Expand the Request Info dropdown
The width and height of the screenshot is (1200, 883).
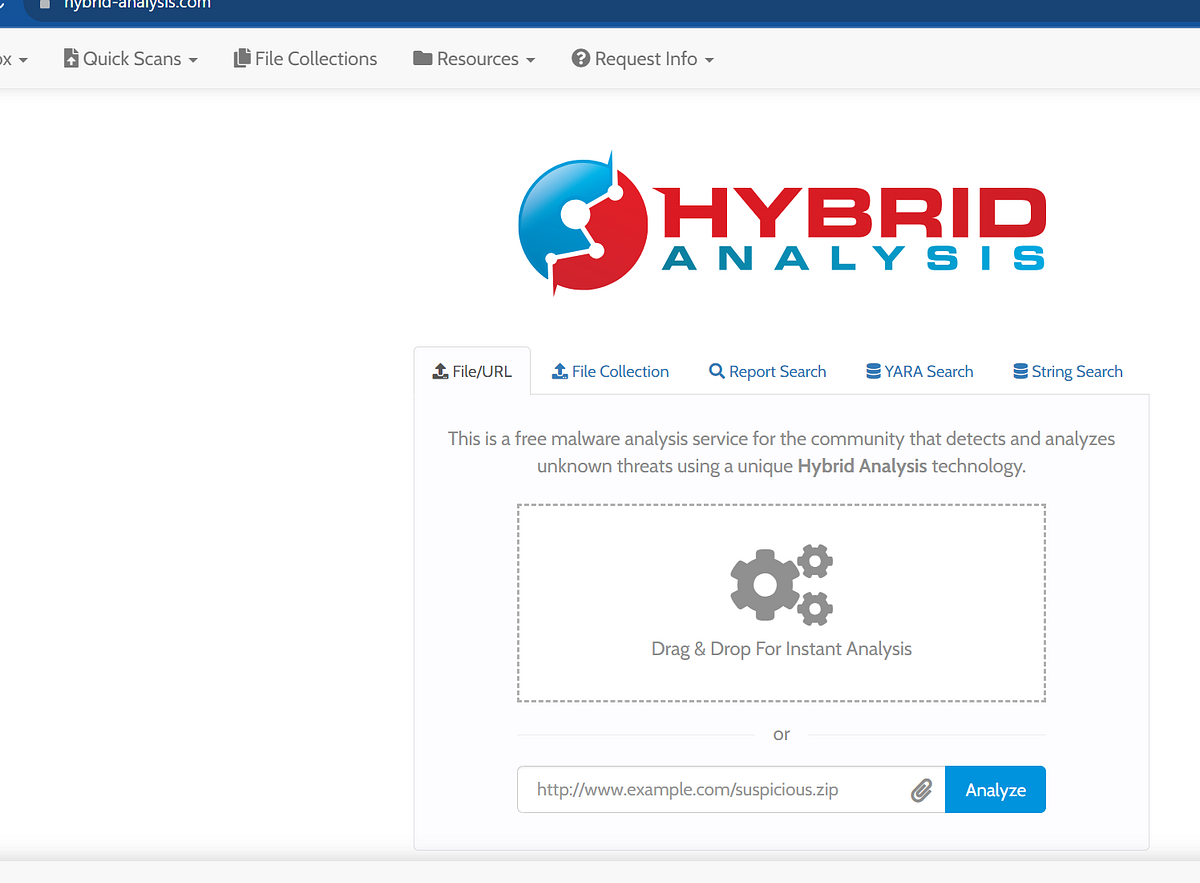pos(643,58)
